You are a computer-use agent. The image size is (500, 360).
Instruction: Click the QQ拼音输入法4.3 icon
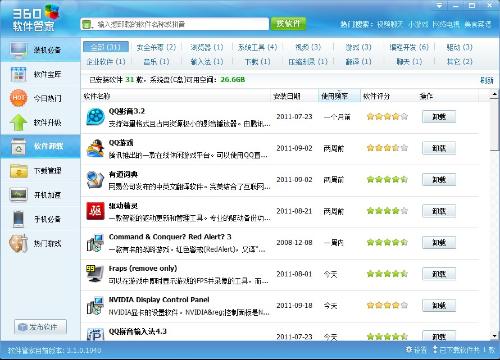click(95, 334)
